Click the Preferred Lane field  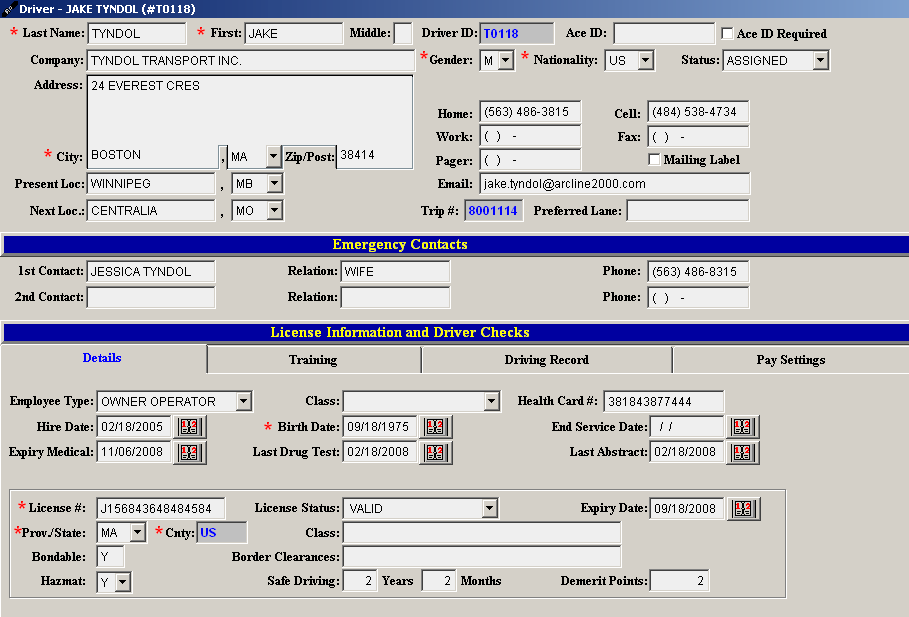[x=688, y=210]
